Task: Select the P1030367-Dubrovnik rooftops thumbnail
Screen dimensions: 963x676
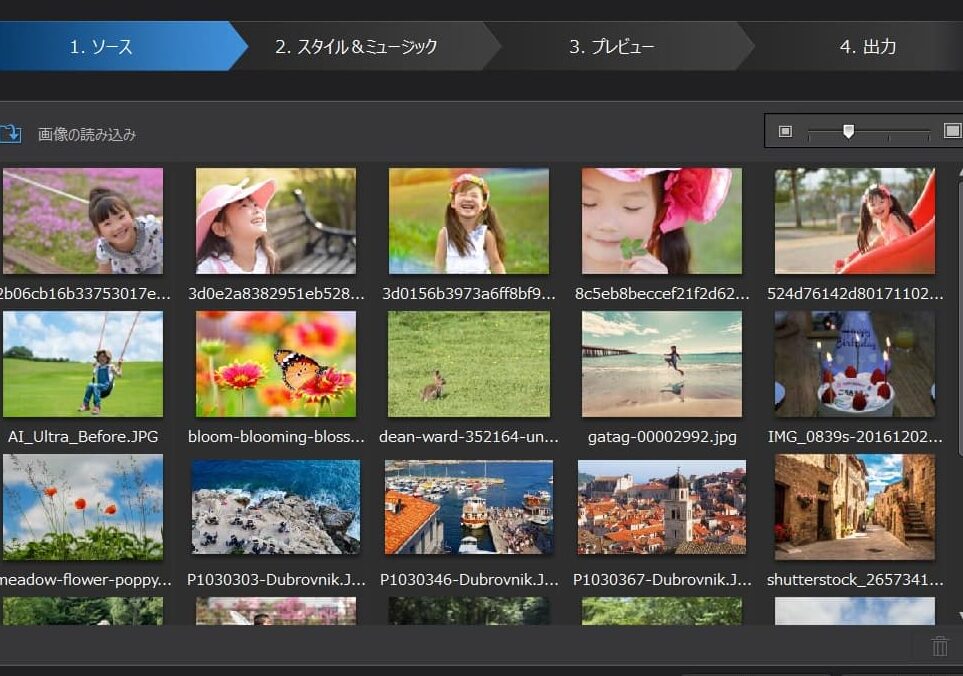Action: click(x=661, y=507)
